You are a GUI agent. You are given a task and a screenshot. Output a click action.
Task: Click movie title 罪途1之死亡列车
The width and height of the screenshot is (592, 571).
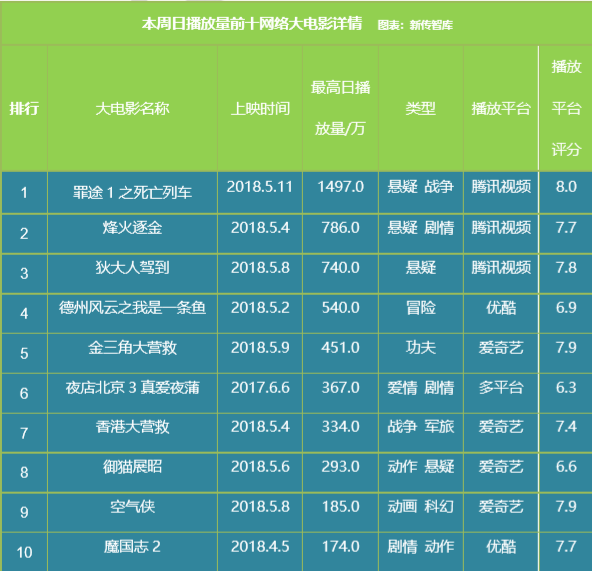point(132,193)
